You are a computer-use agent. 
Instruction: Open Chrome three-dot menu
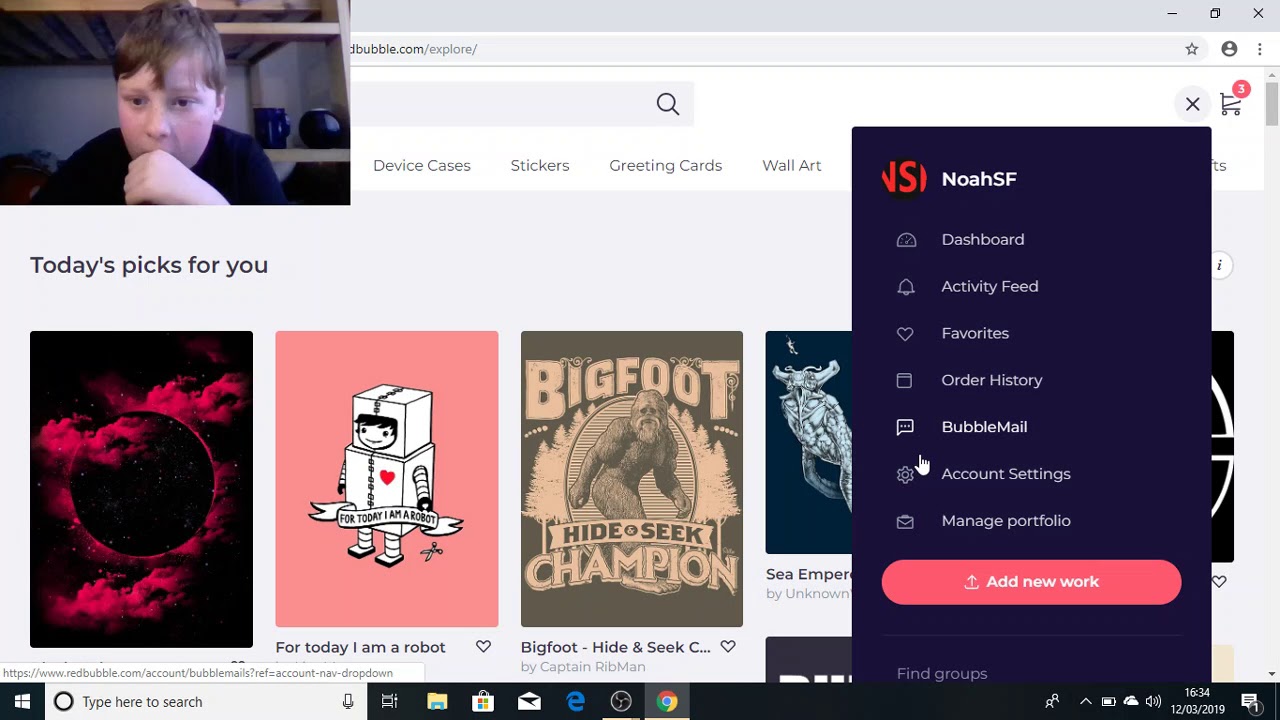(x=1260, y=49)
